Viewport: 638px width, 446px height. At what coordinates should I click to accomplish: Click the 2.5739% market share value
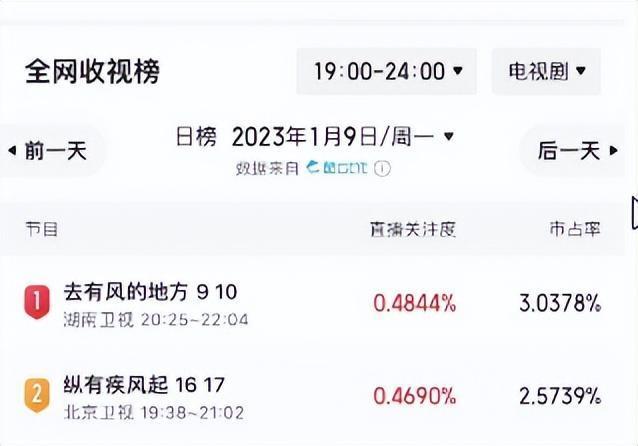(x=560, y=396)
